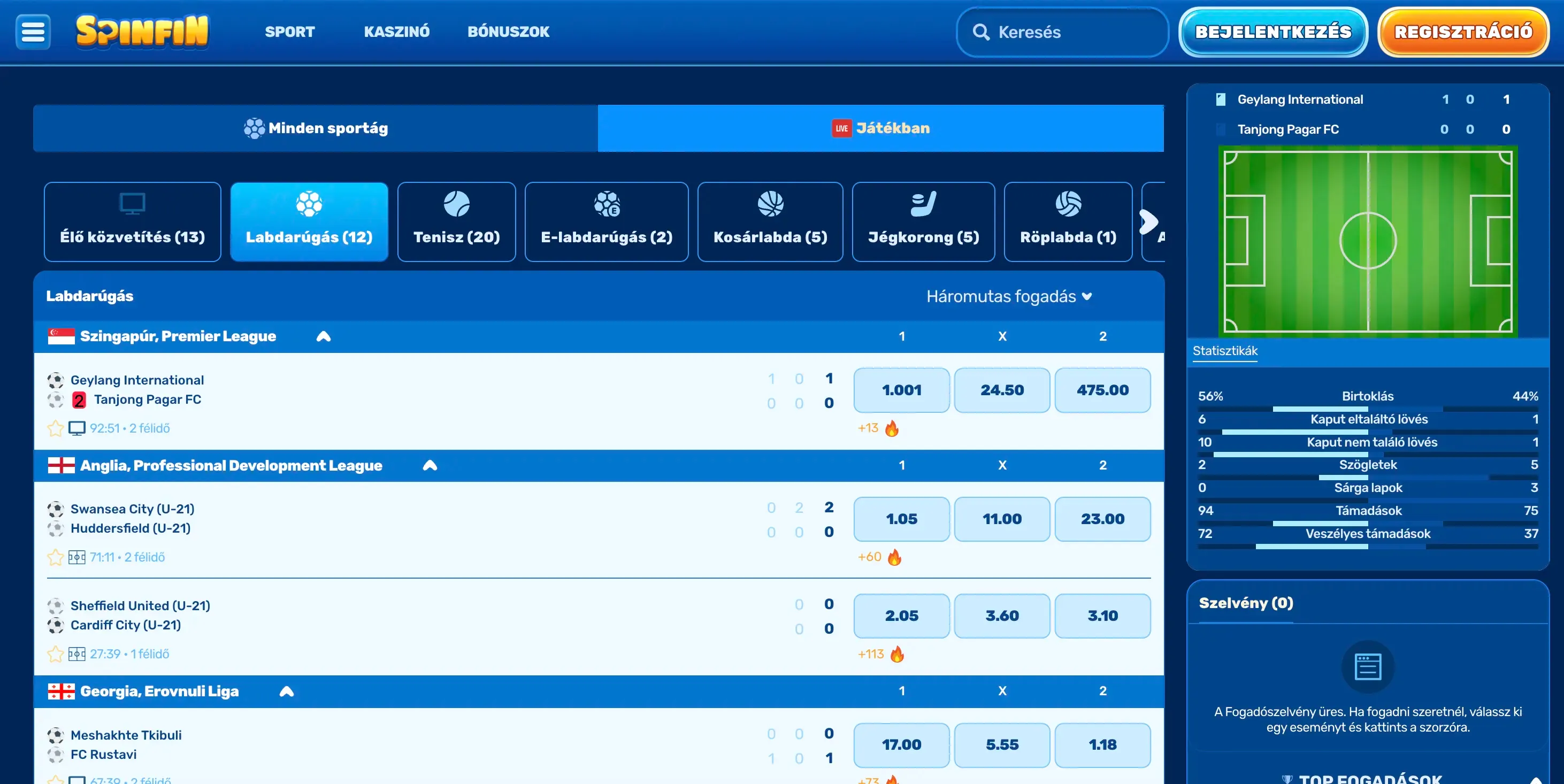The height and width of the screenshot is (784, 1564).
Task: Click the Singapore flag icon
Action: coord(62,336)
